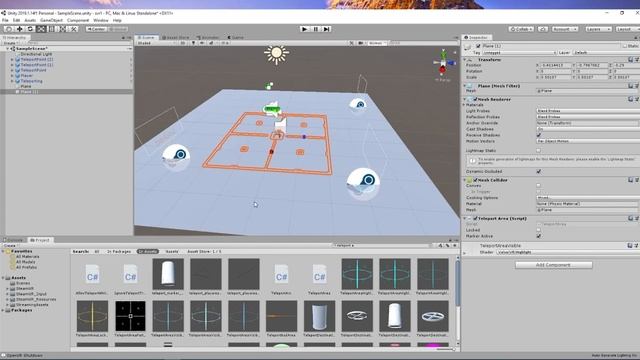Toggle scene audio icon in Scene toolbar
640x360 pixels.
[202, 43]
